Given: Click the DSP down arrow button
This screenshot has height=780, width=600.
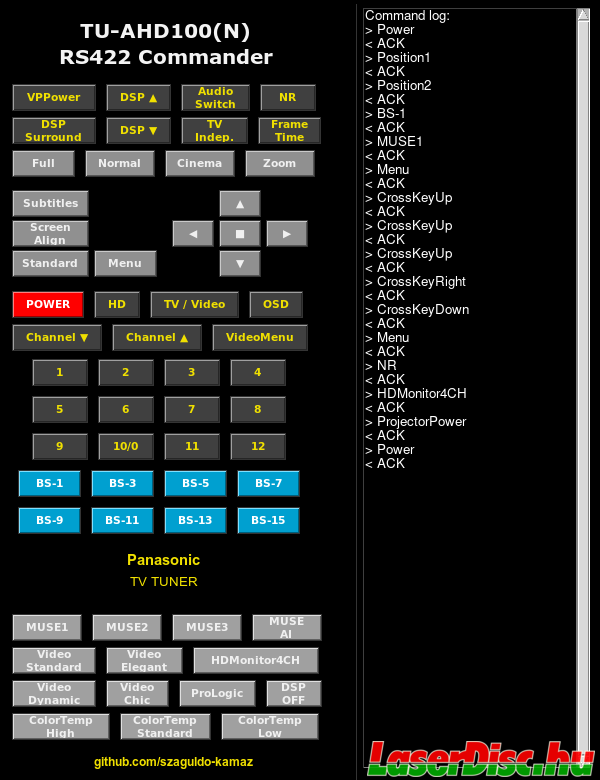Looking at the screenshot, I should [139, 130].
